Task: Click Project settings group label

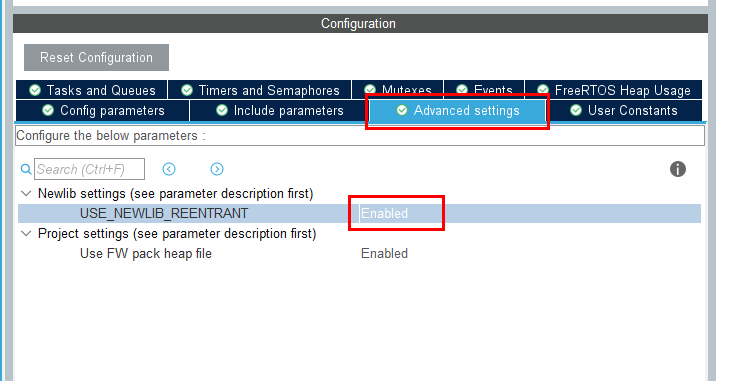Action: (177, 233)
